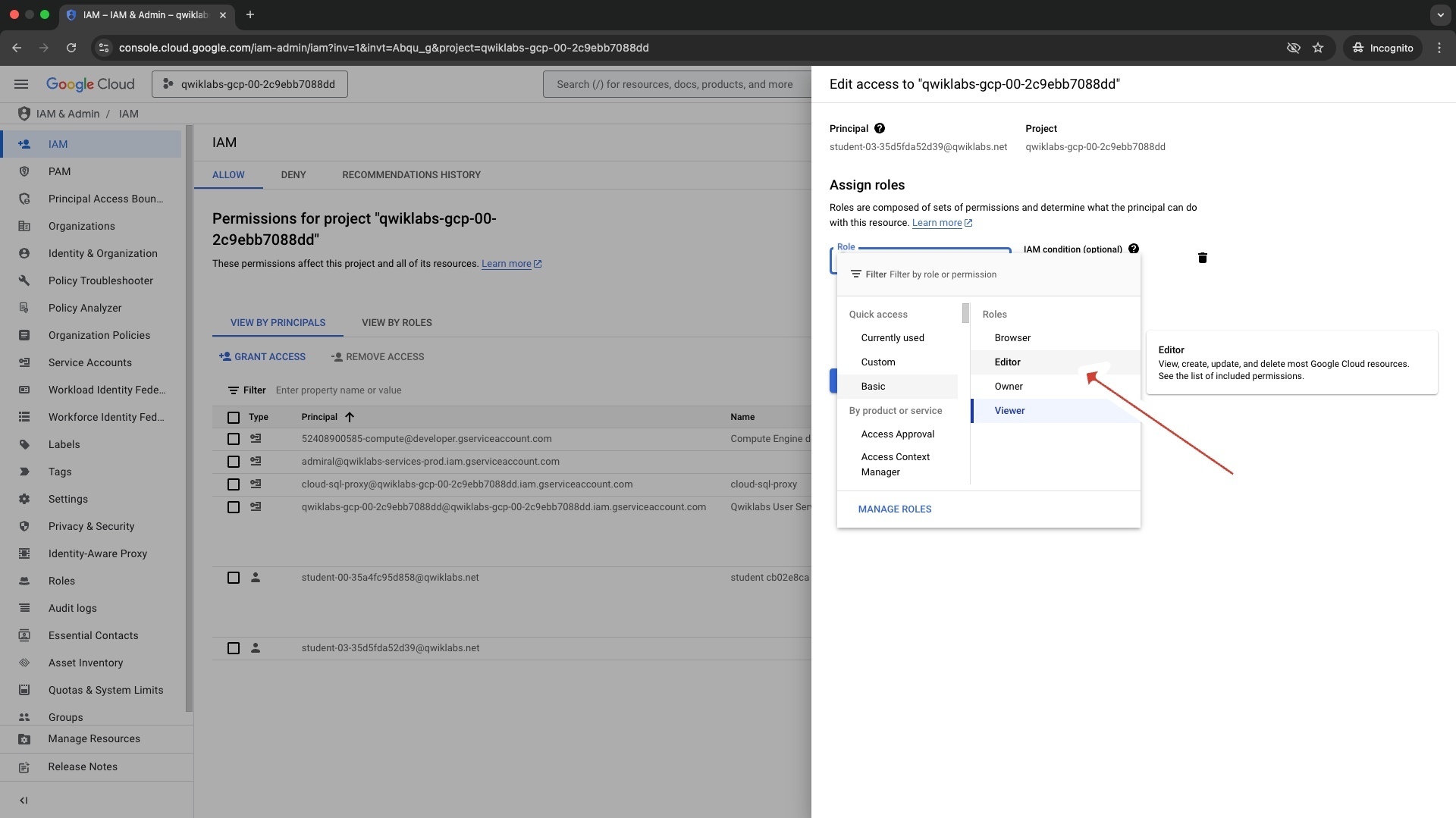Select the Access Approval category
Image resolution: width=1456 pixels, height=818 pixels.
click(897, 434)
